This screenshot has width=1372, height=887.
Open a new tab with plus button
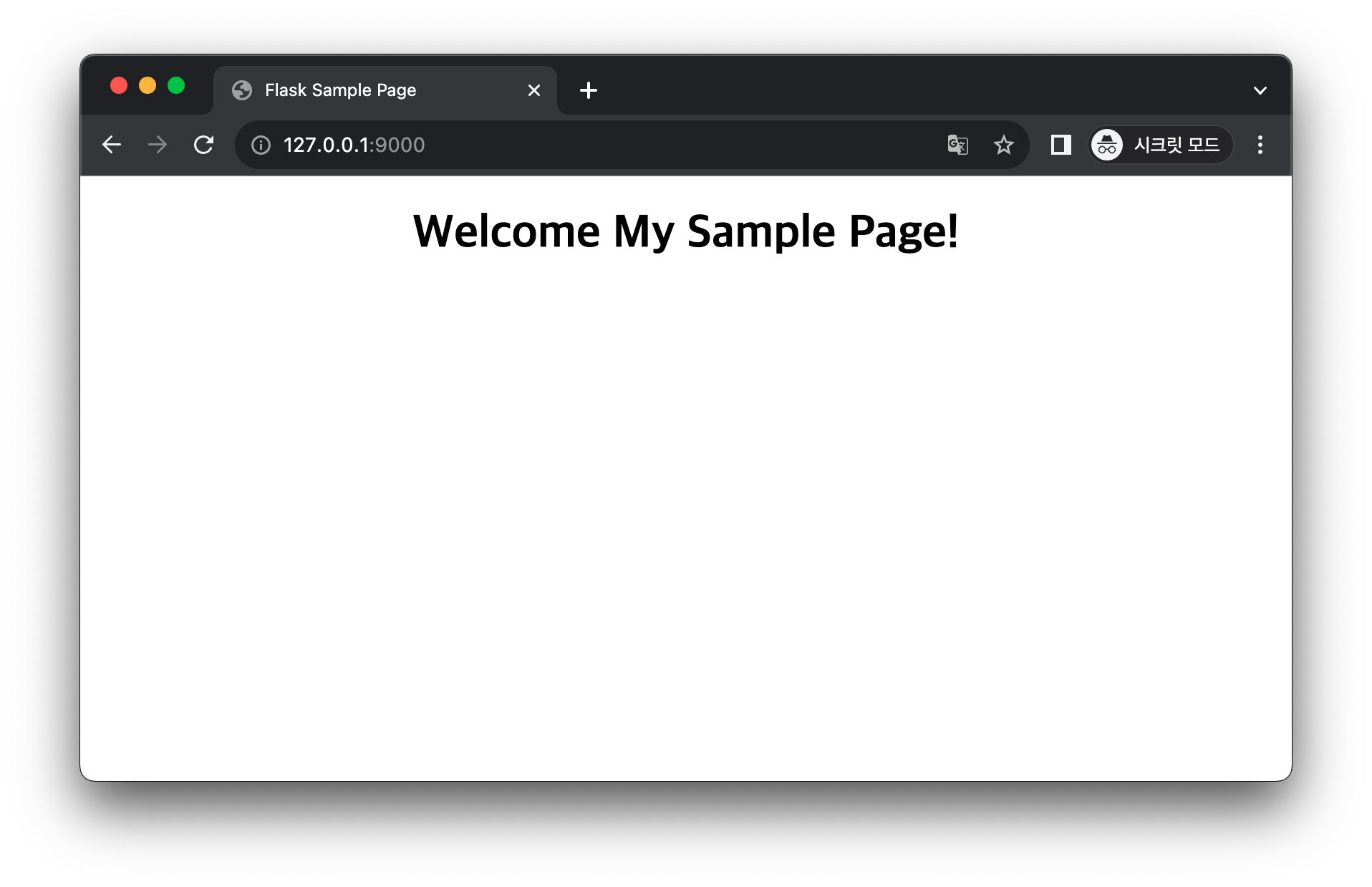pos(589,90)
